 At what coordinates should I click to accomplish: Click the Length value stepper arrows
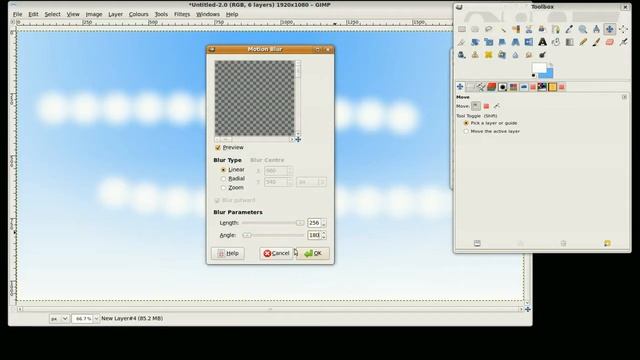tap(324, 223)
